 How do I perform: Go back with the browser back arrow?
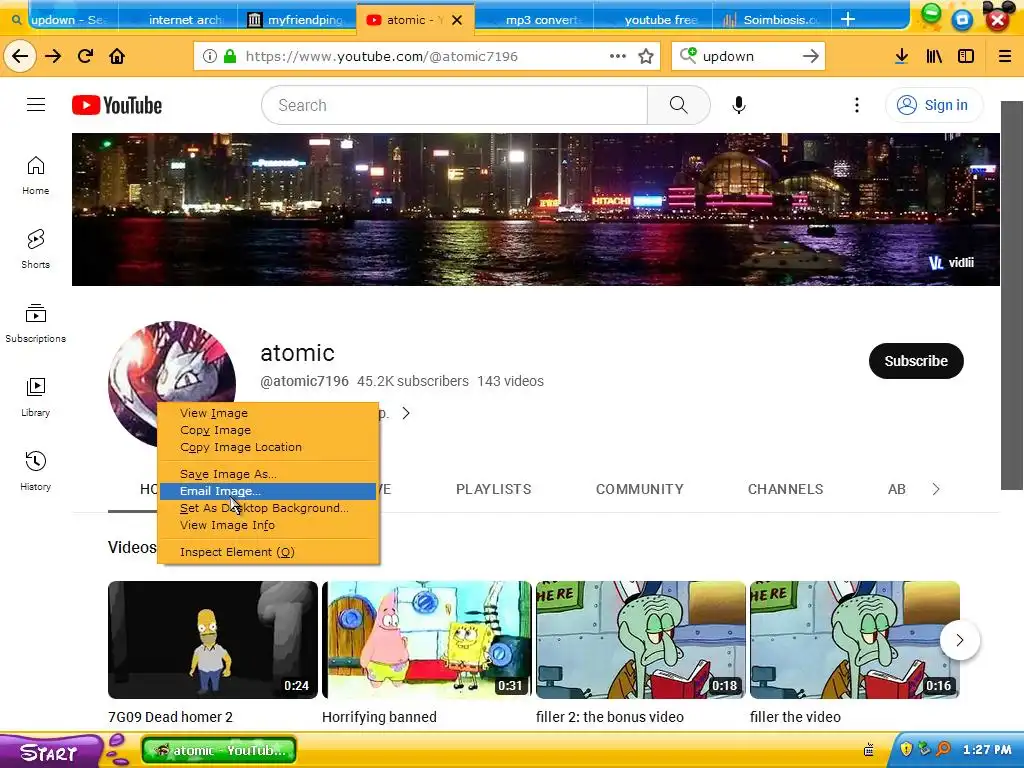point(20,56)
